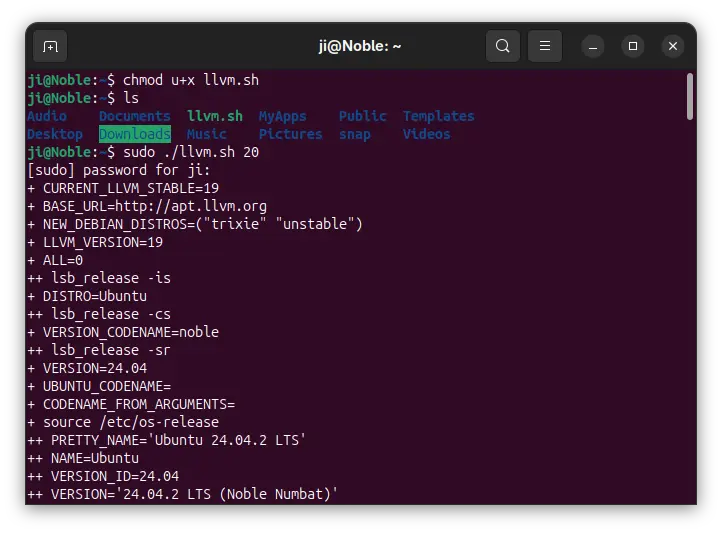This screenshot has height=533, width=722.
Task: Click the ls command at the prompt
Action: tap(131, 98)
